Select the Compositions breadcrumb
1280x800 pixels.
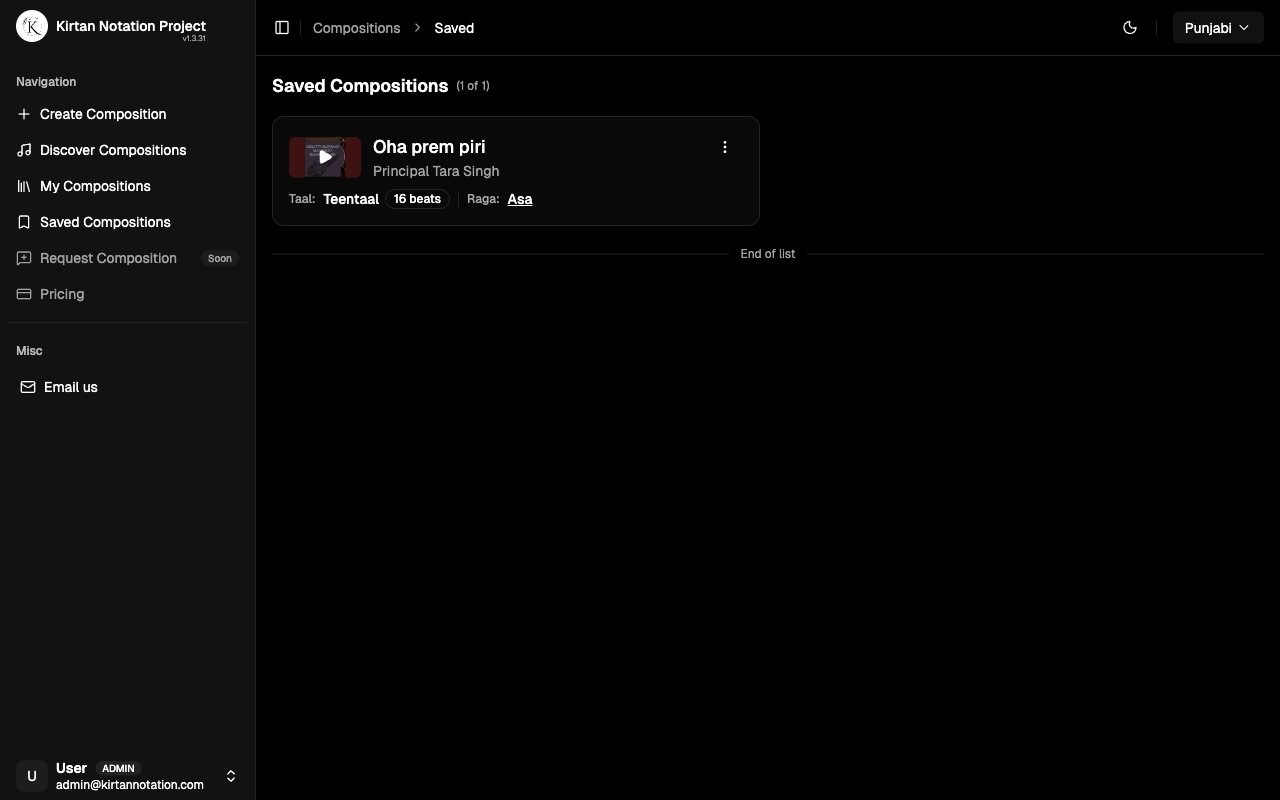(356, 28)
